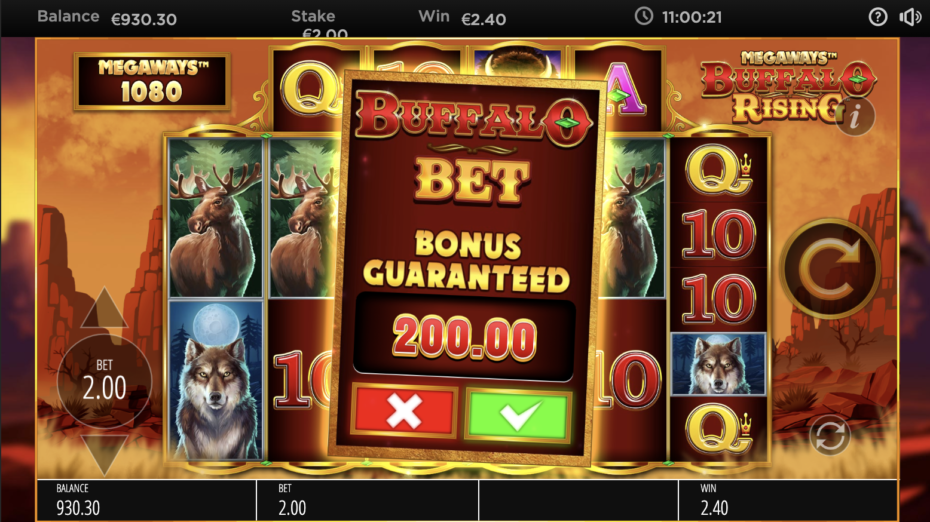Select the bottom WIN 2.40 panel

tap(788, 500)
